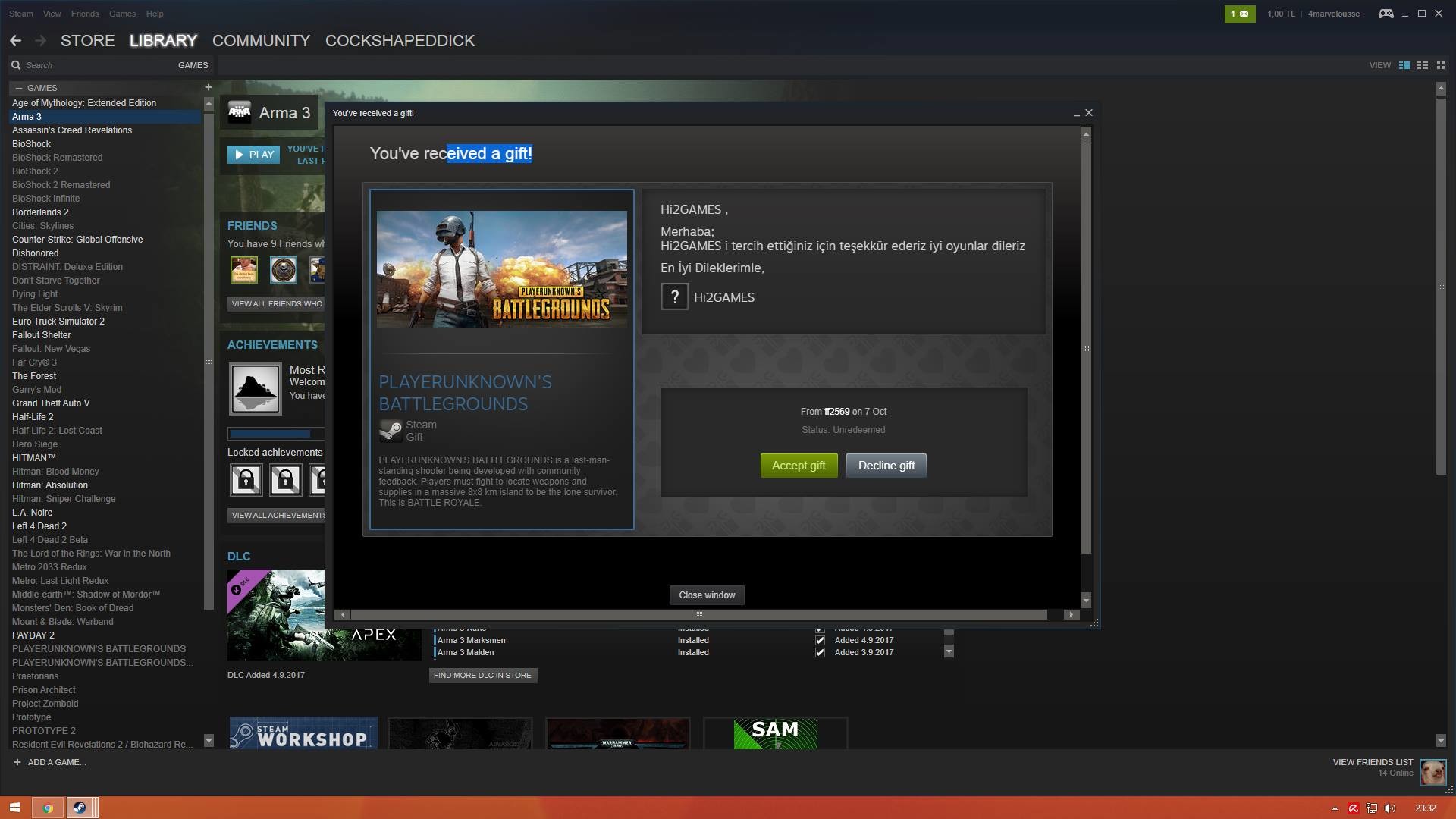Click gift dialog scroll-right arrow
This screenshot has height=819, width=1456.
pyautogui.click(x=1071, y=614)
